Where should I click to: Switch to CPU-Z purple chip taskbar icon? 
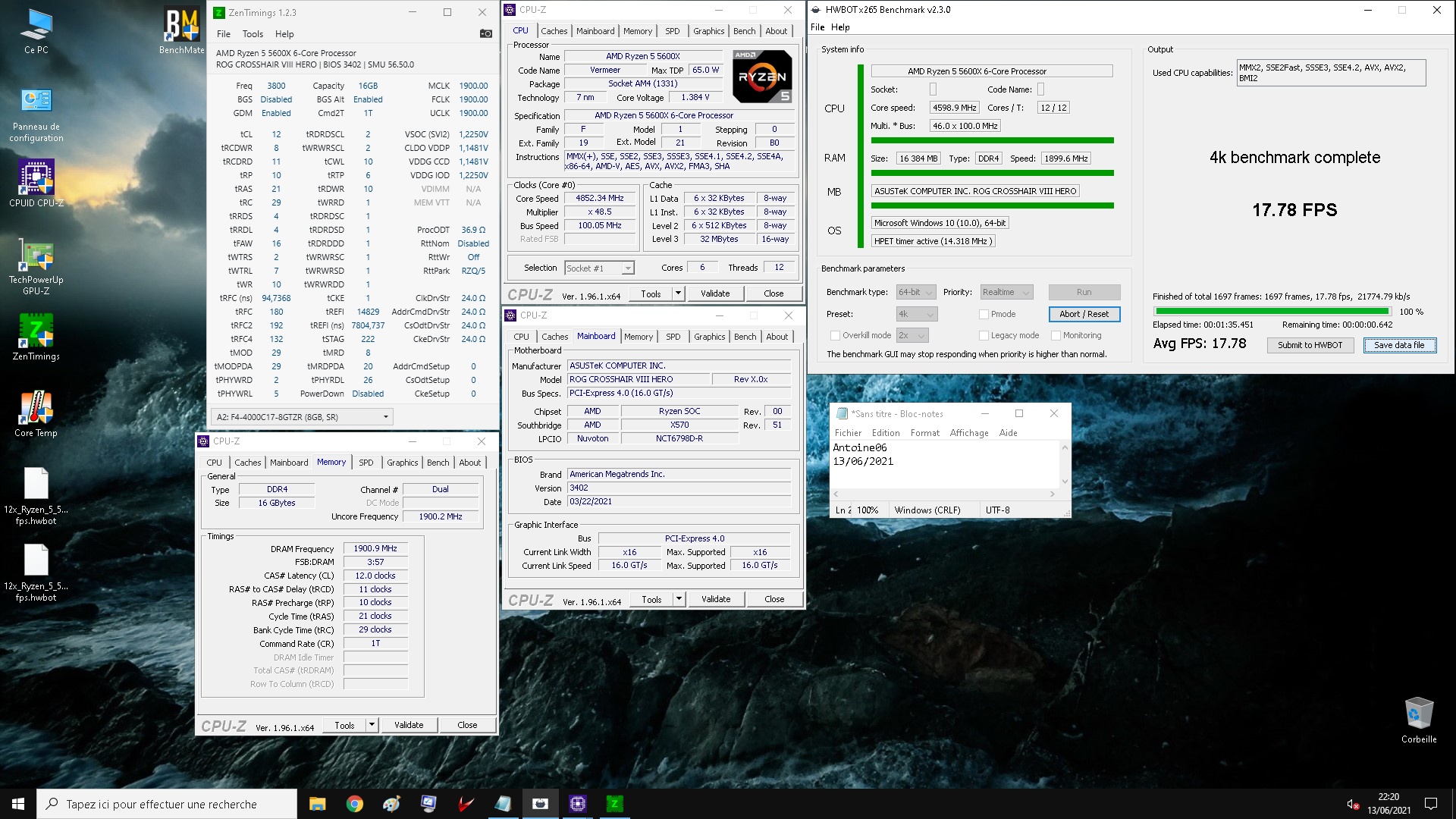click(x=577, y=803)
